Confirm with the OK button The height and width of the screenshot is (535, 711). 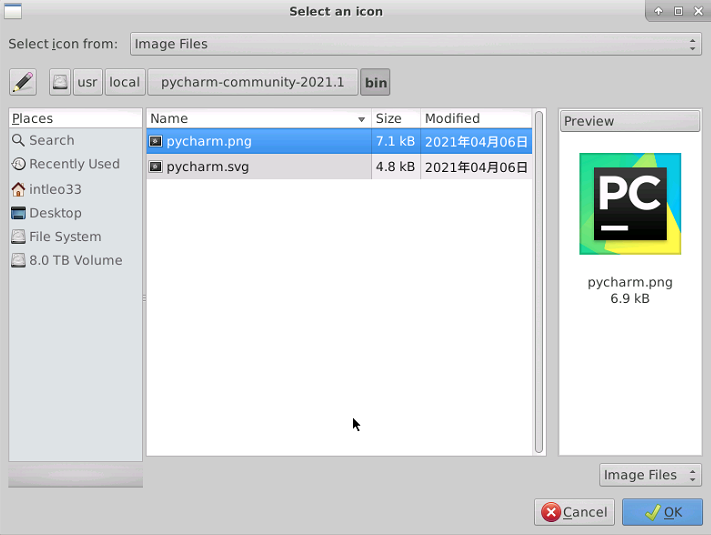[x=662, y=512]
